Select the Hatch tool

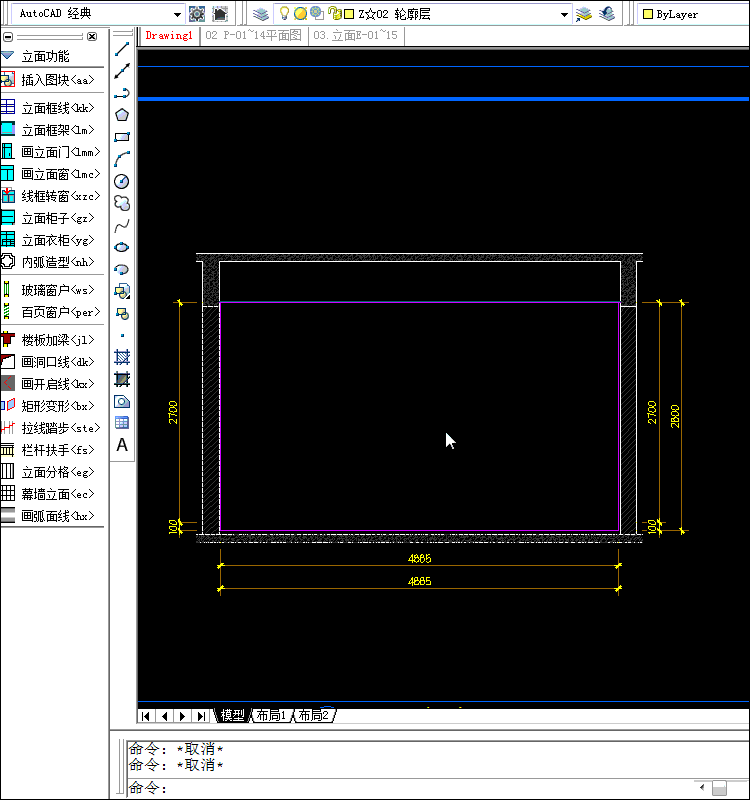(122, 357)
